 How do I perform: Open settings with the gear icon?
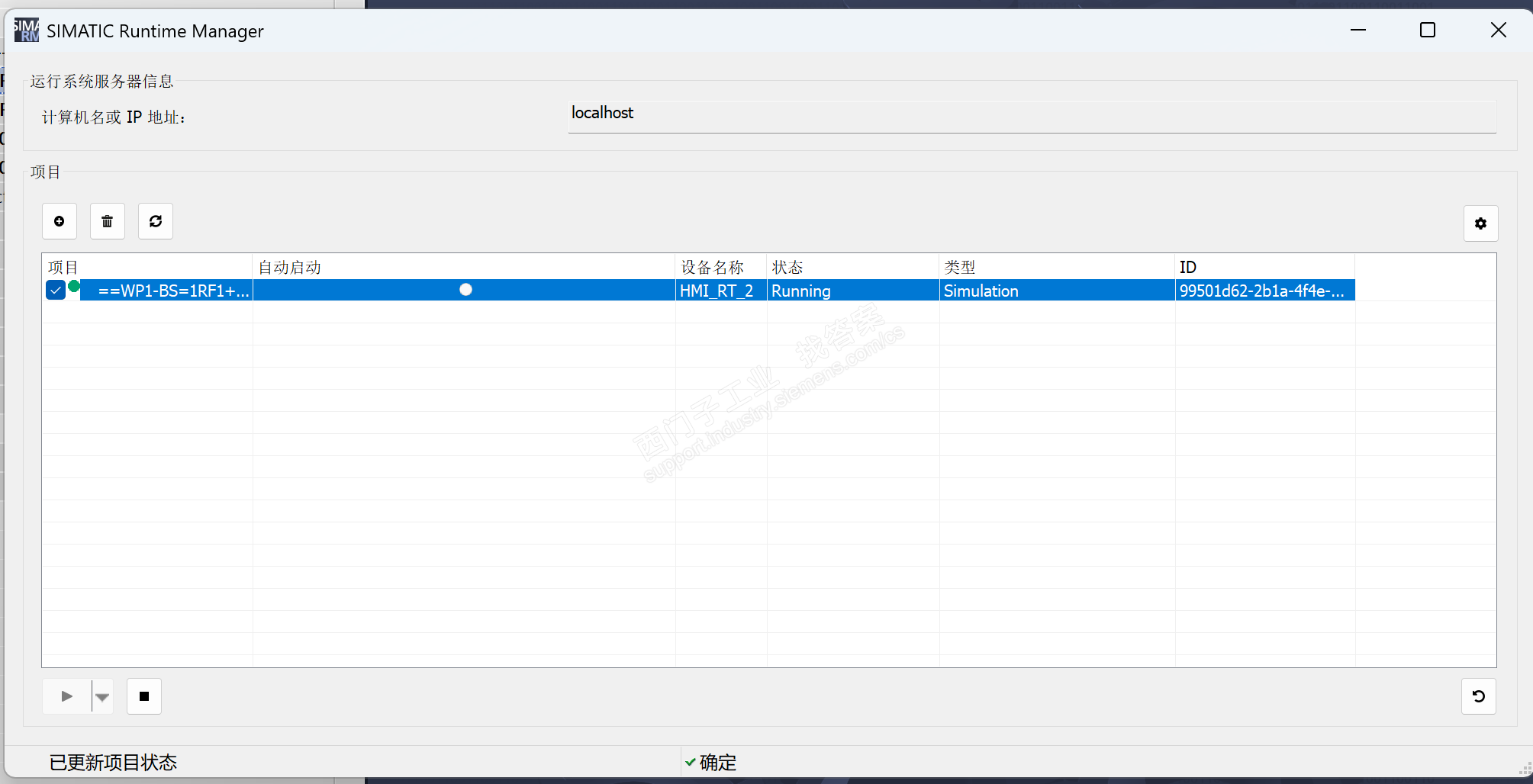coord(1480,223)
